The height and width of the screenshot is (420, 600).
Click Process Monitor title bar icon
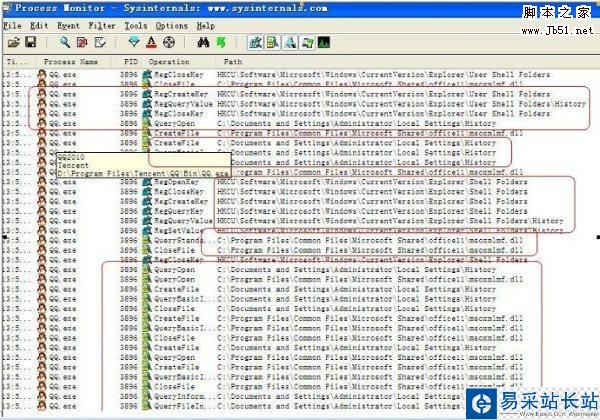pyautogui.click(x=7, y=8)
